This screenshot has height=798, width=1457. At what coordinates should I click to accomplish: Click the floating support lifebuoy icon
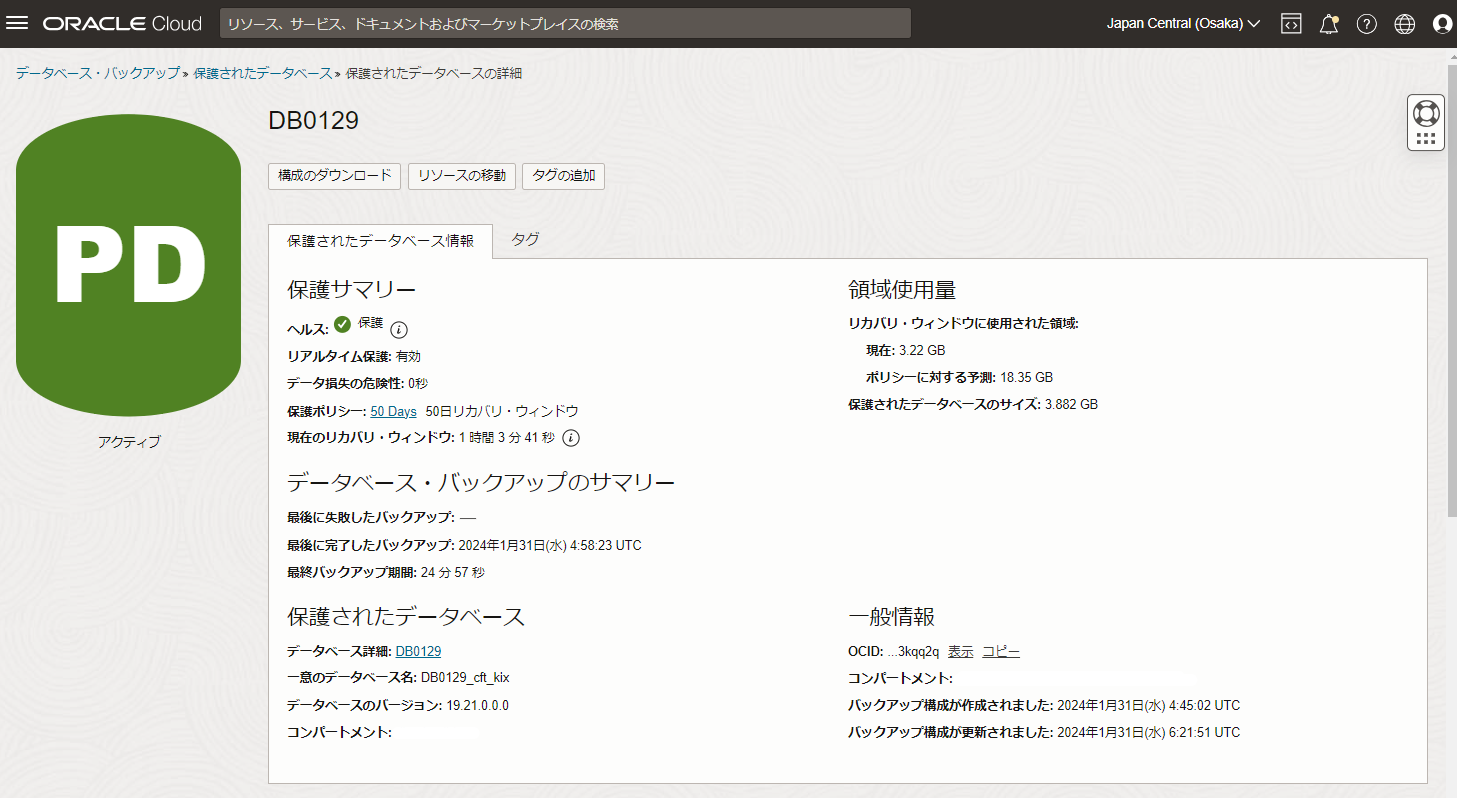pyautogui.click(x=1426, y=113)
